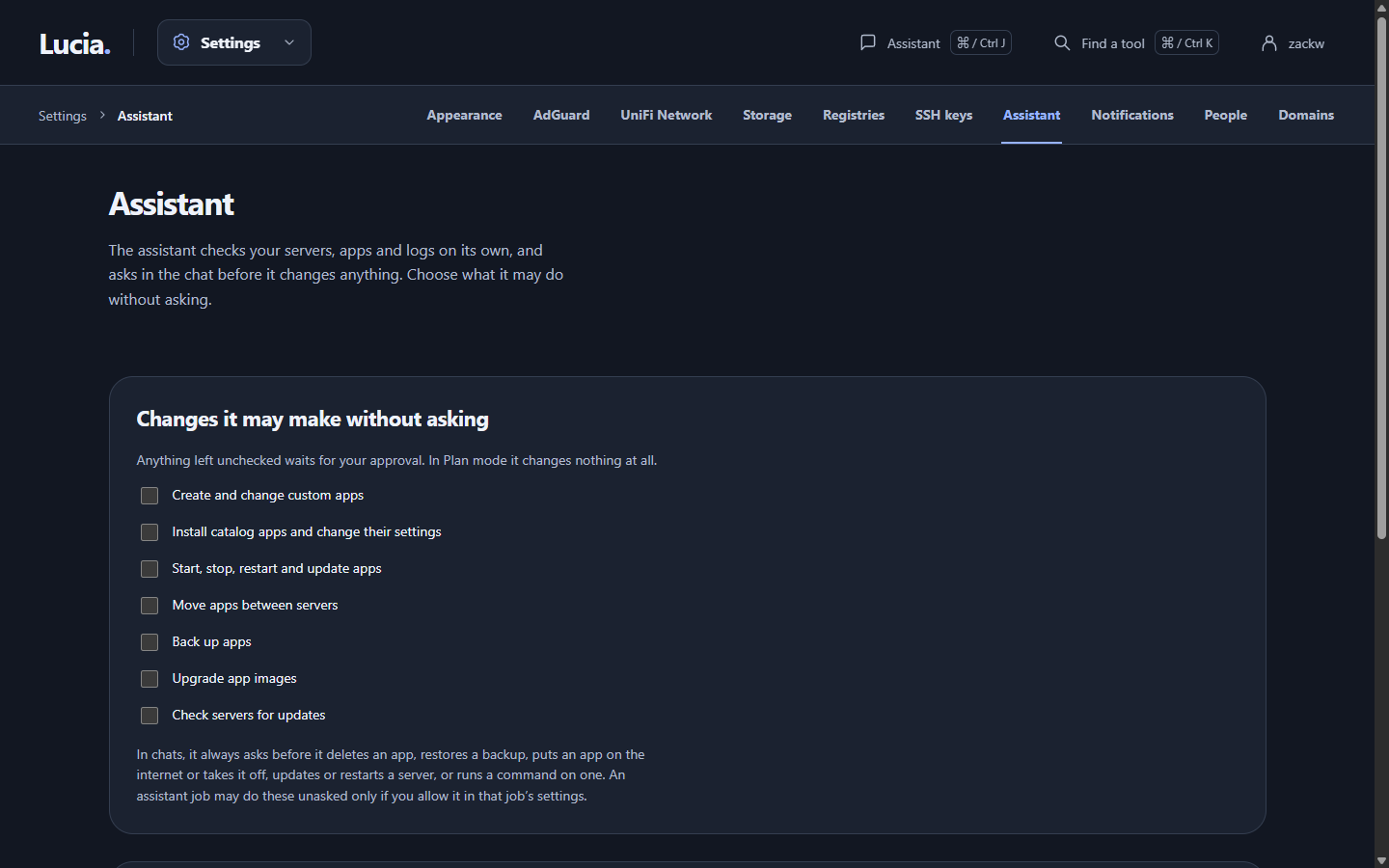Viewport: 1389px width, 868px height.
Task: Enable Create and change custom apps
Action: [x=150, y=496]
